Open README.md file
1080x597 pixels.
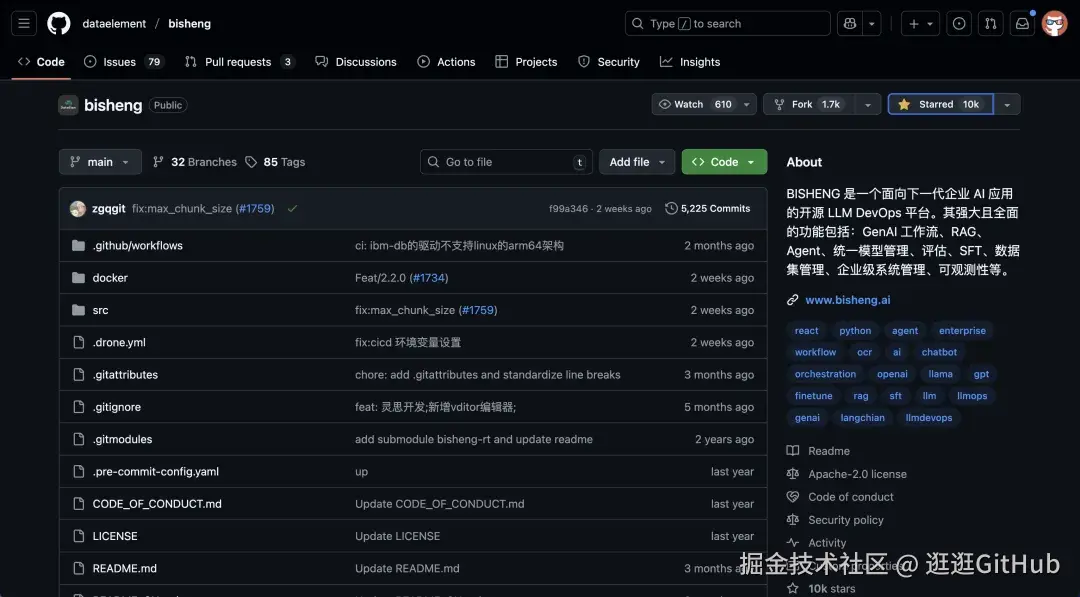(x=125, y=569)
